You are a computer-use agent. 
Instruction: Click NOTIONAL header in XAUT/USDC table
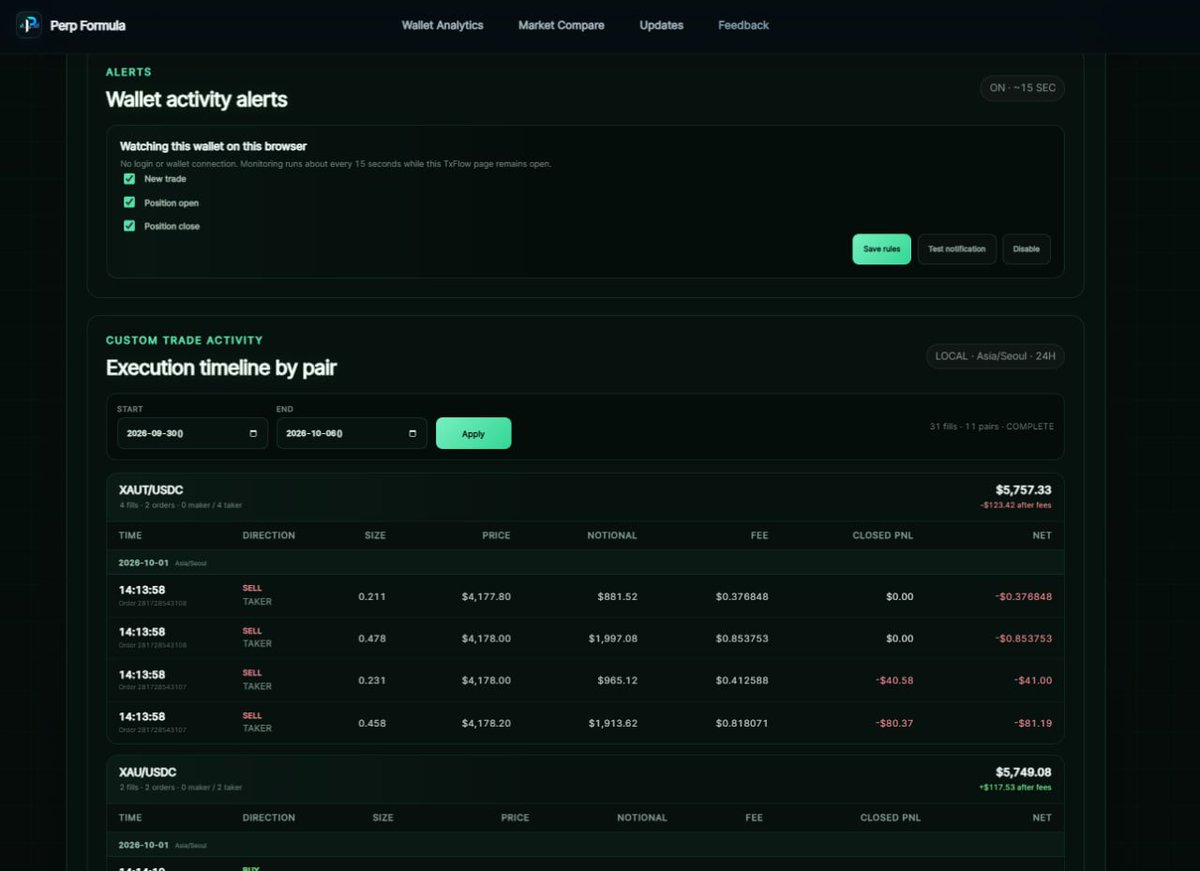(x=612, y=535)
